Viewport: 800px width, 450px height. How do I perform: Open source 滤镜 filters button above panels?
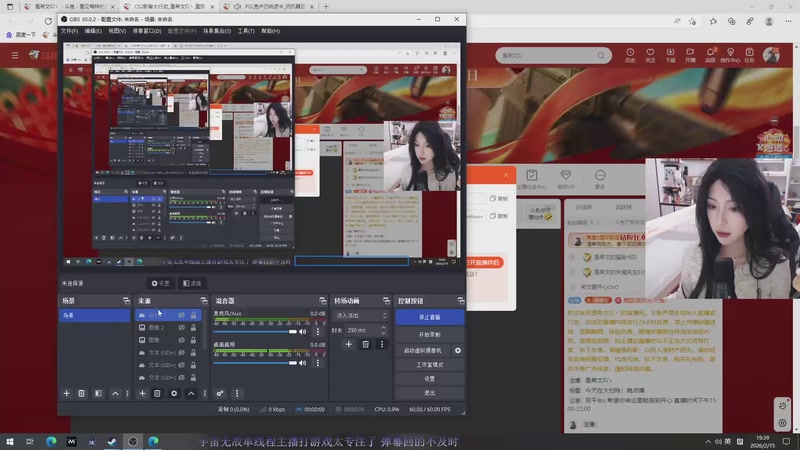(x=192, y=283)
